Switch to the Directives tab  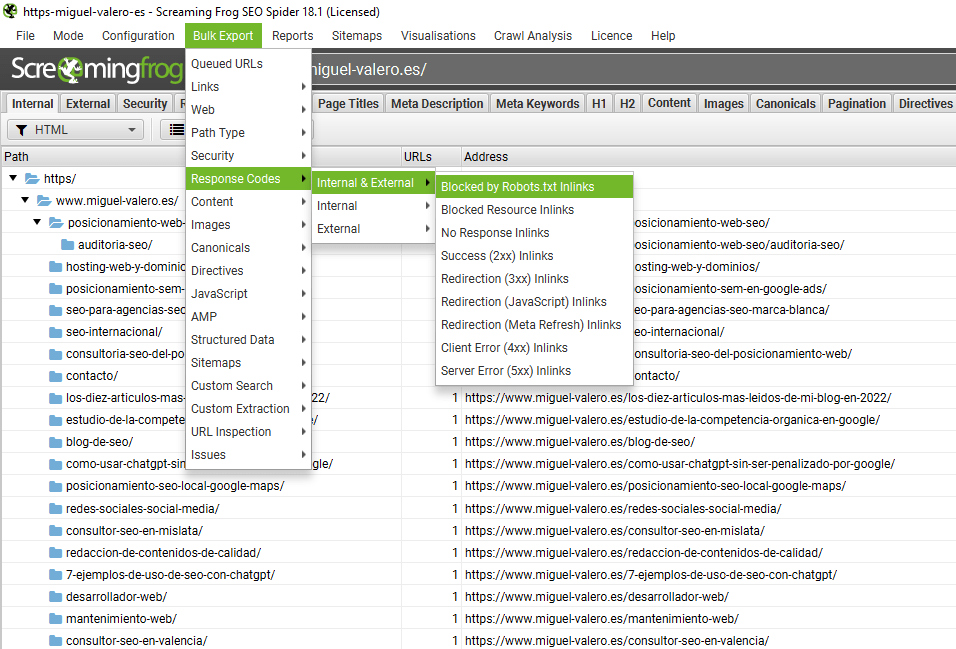point(925,104)
